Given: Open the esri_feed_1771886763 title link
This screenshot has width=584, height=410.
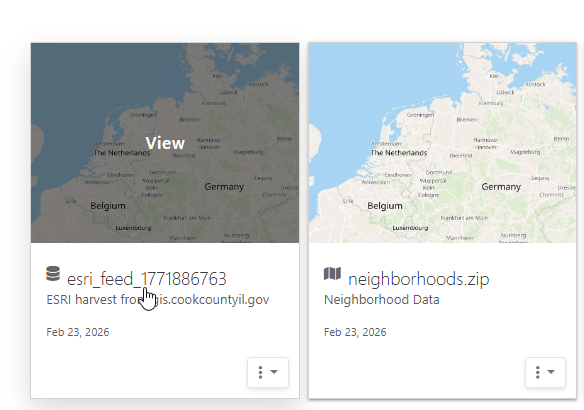Looking at the screenshot, I should pyautogui.click(x=146, y=279).
